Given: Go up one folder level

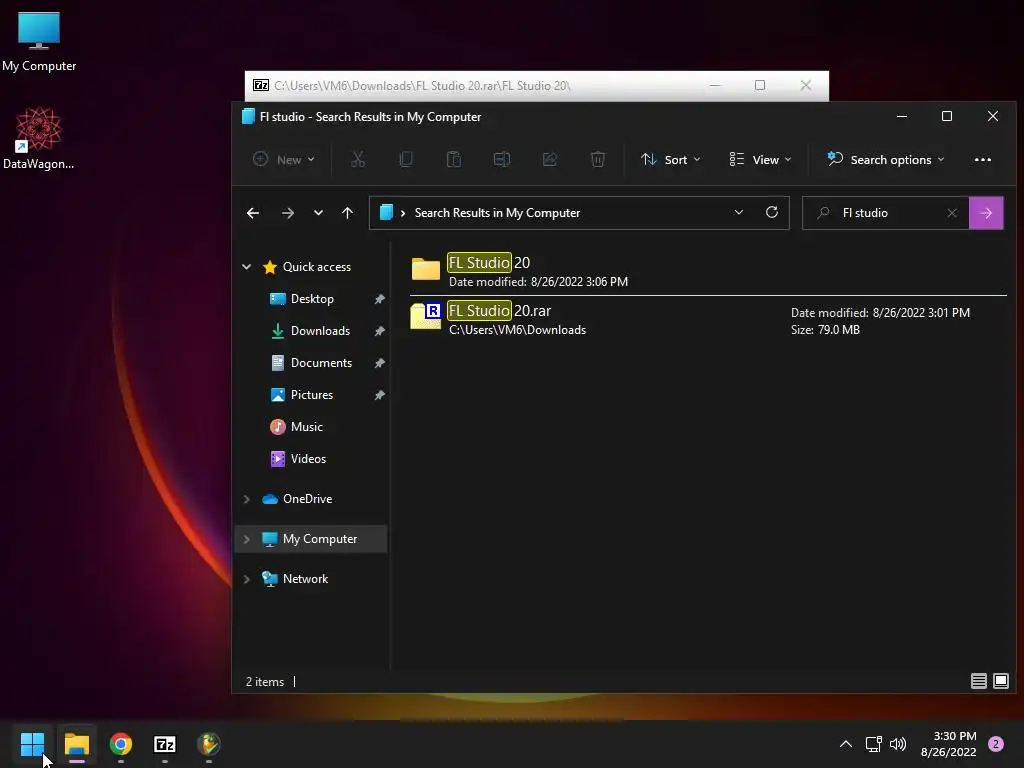Looking at the screenshot, I should (x=347, y=213).
